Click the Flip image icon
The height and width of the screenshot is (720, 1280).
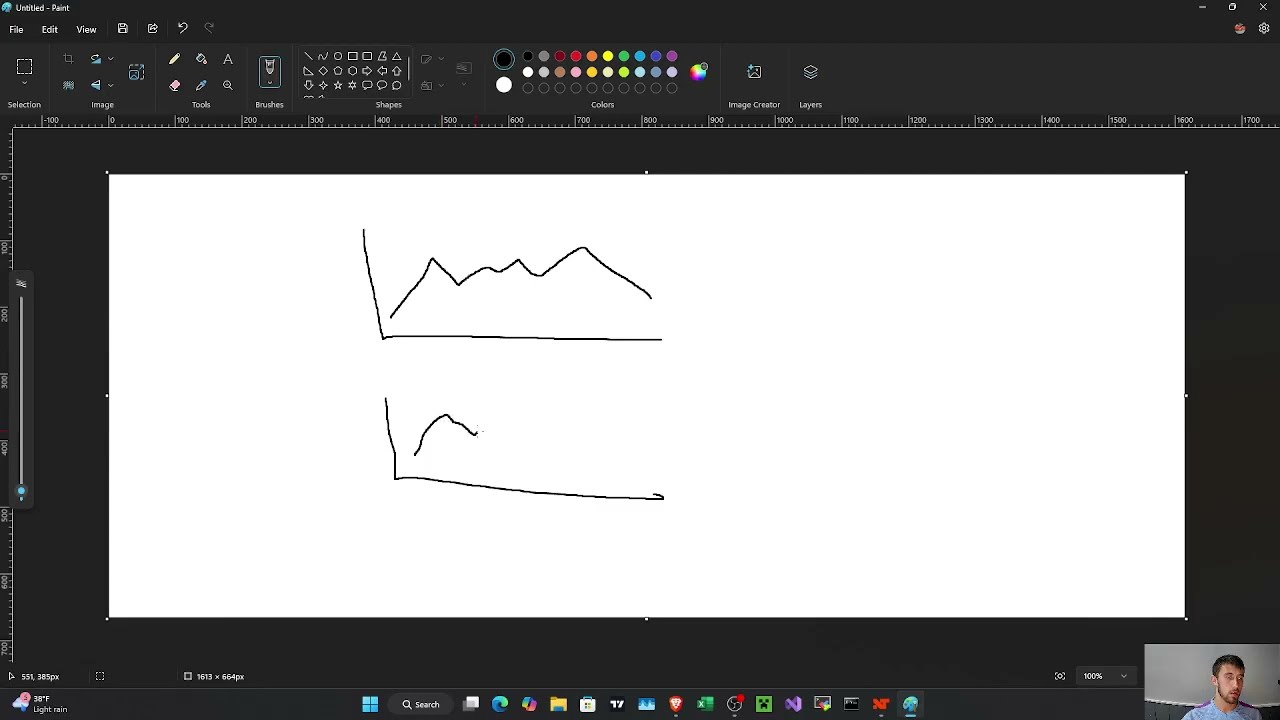pos(95,86)
